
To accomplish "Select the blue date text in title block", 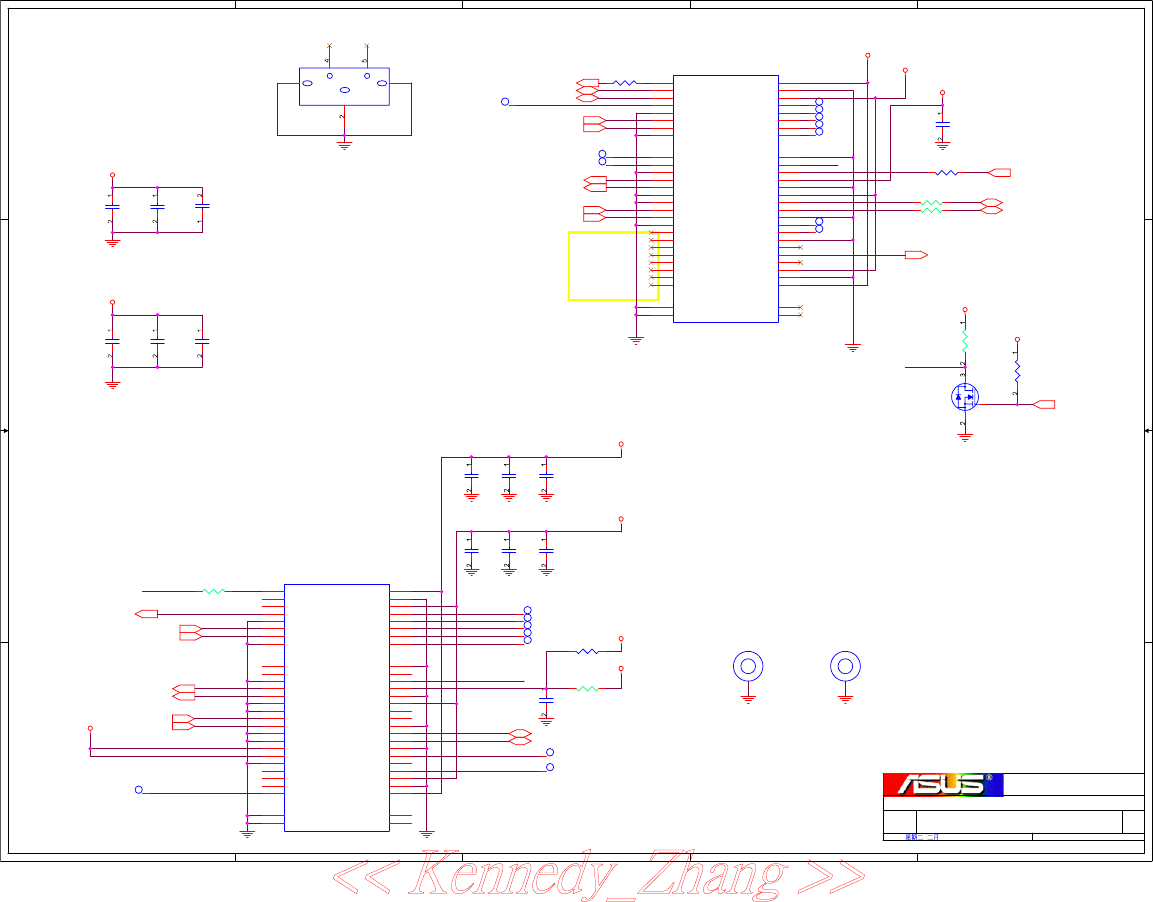I will [922, 837].
